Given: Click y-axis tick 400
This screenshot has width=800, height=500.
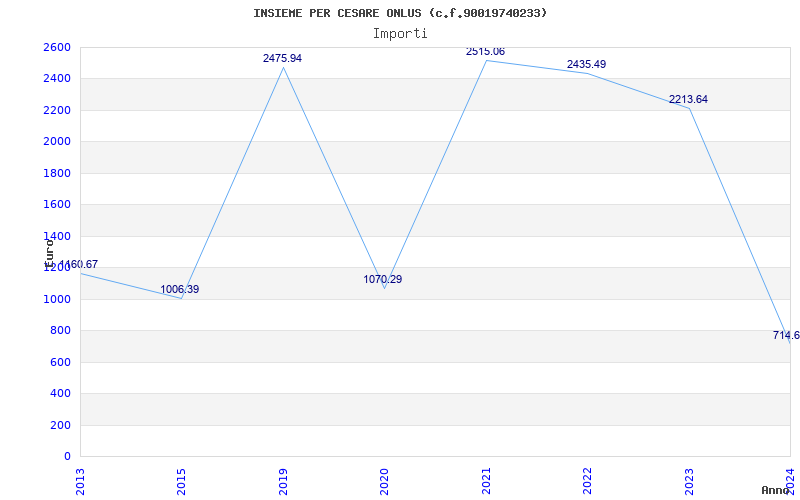Looking at the screenshot, I should 60,393.
